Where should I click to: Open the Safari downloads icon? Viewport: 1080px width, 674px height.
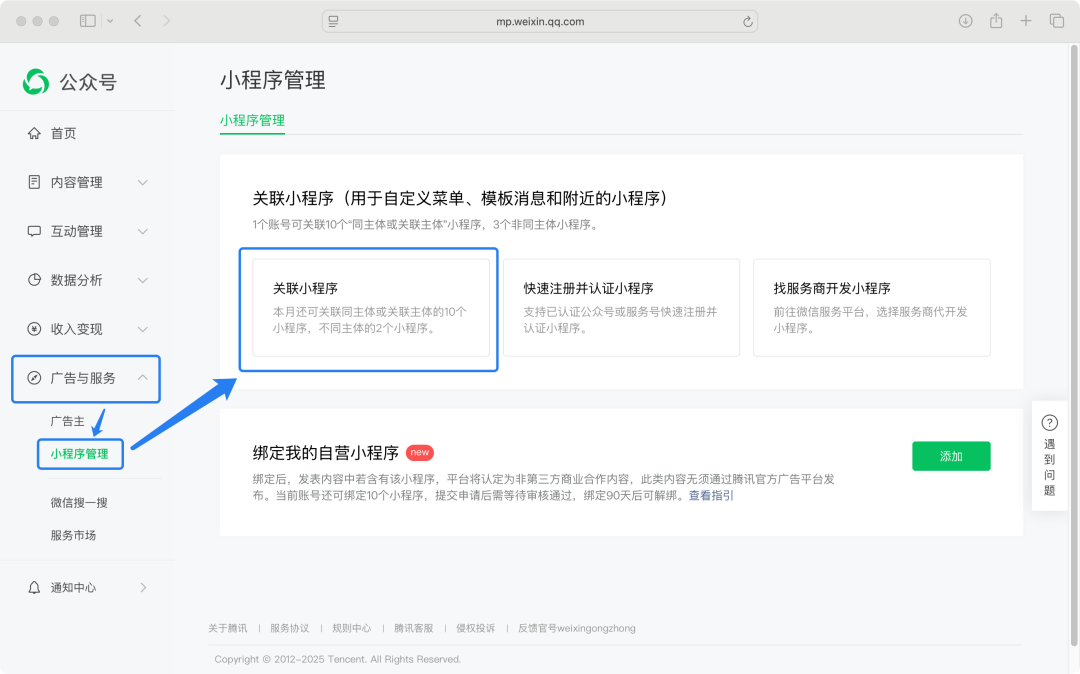click(x=966, y=21)
